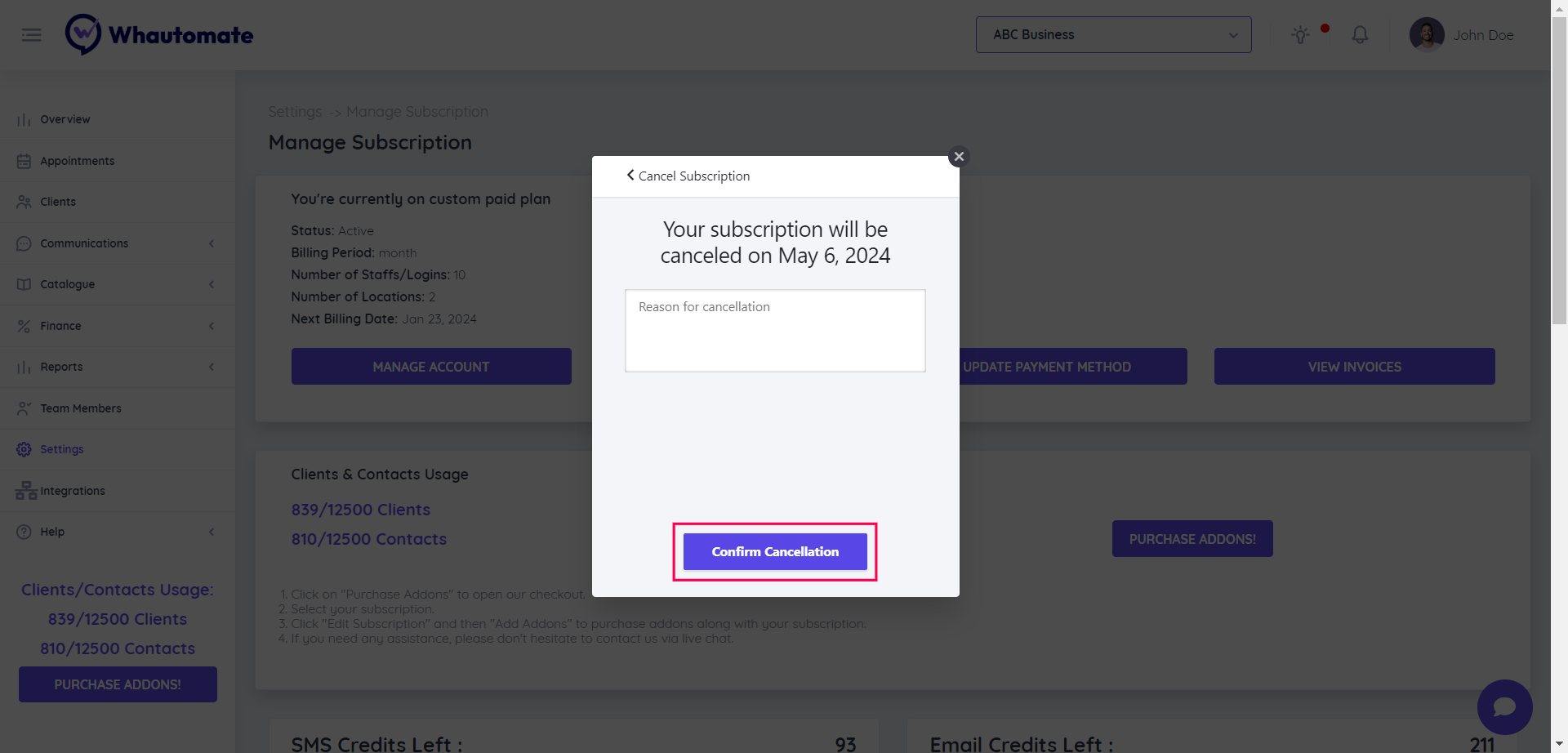The height and width of the screenshot is (753, 1568).
Task: Expand the Communications menu chevron
Action: [212, 243]
